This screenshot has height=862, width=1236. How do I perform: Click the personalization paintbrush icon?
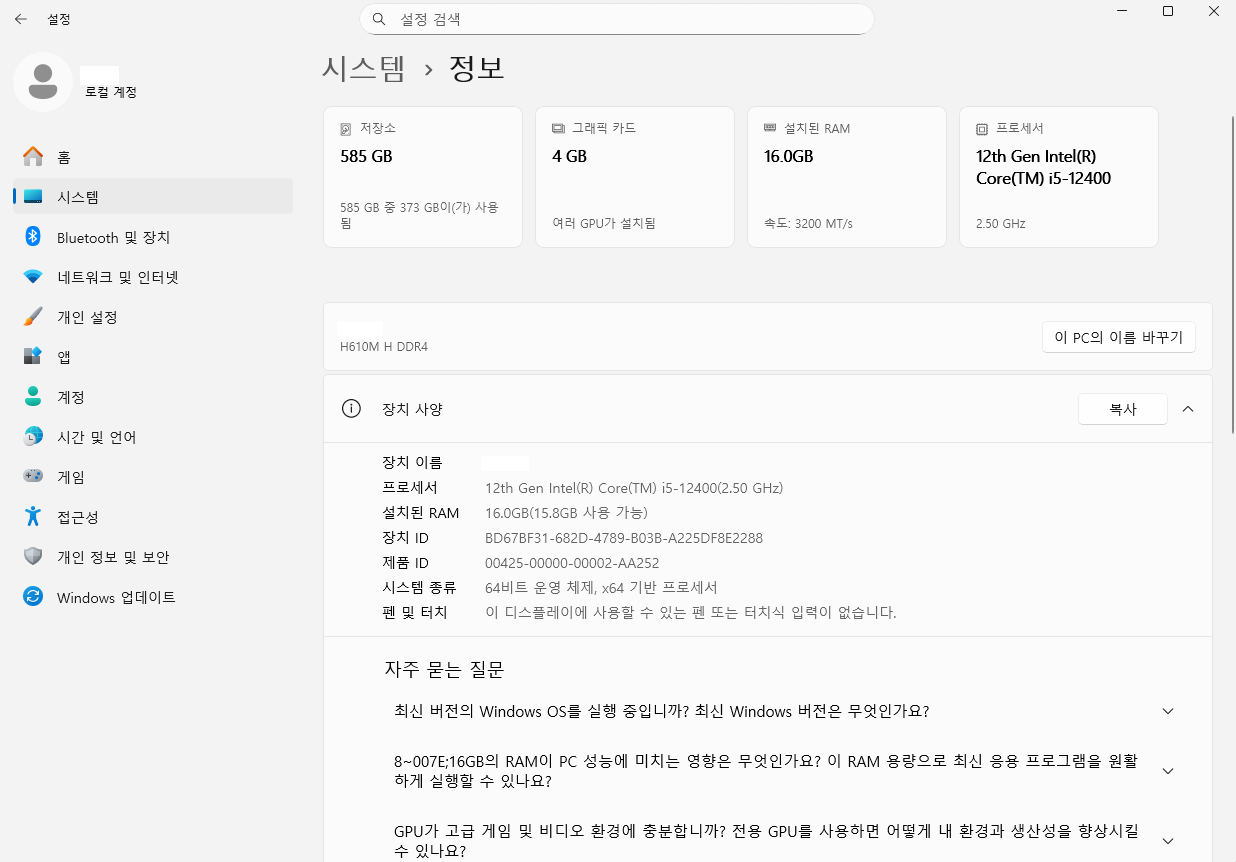point(33,317)
